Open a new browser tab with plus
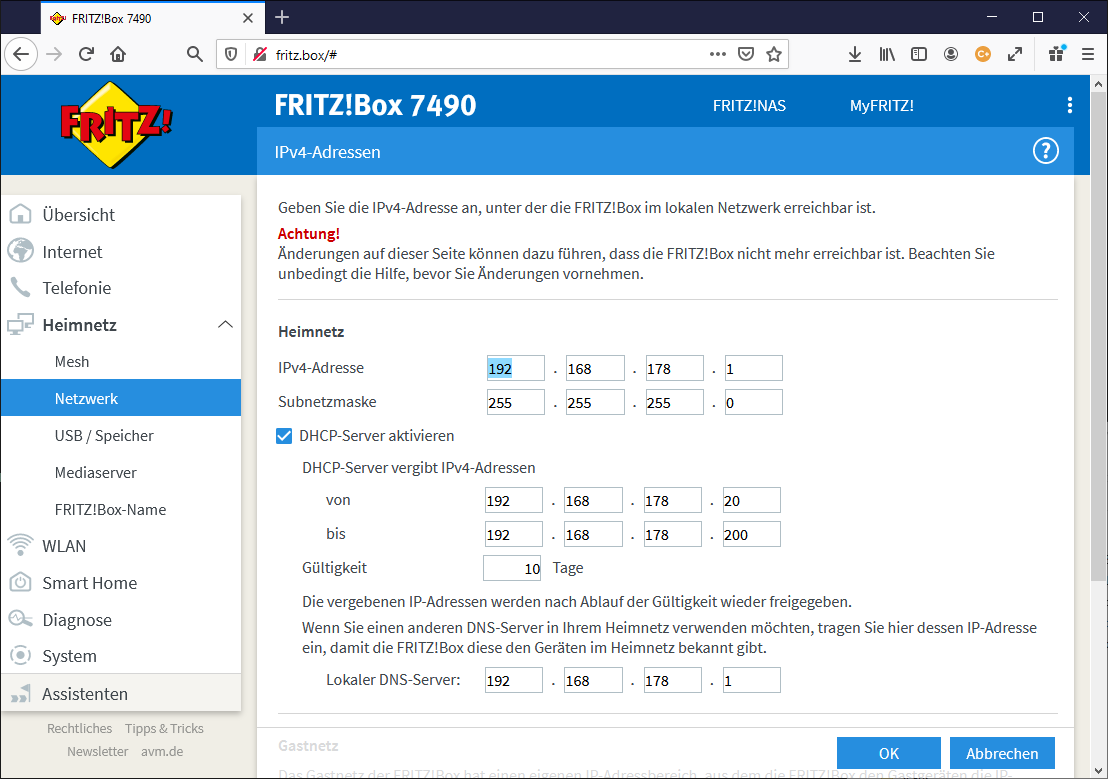1108x779 pixels. [282, 18]
